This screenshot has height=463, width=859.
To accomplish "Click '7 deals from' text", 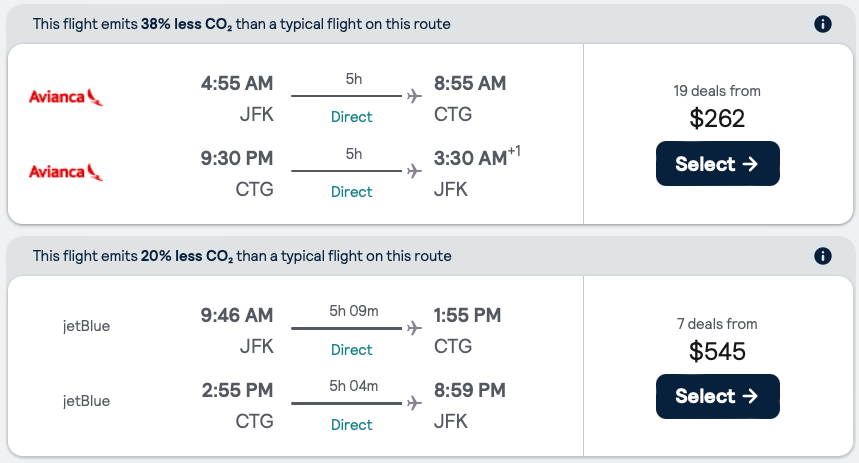I will coord(717,324).
